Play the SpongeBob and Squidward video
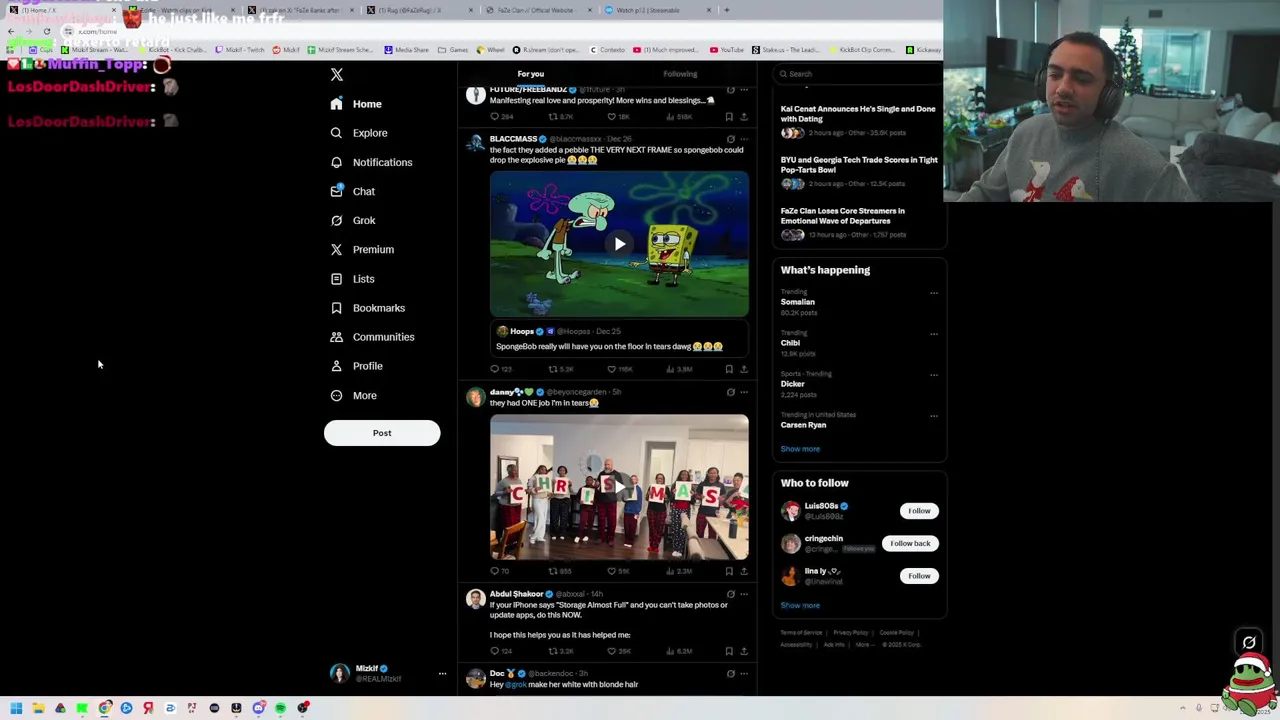Viewport: 1280px width, 720px height. (619, 244)
